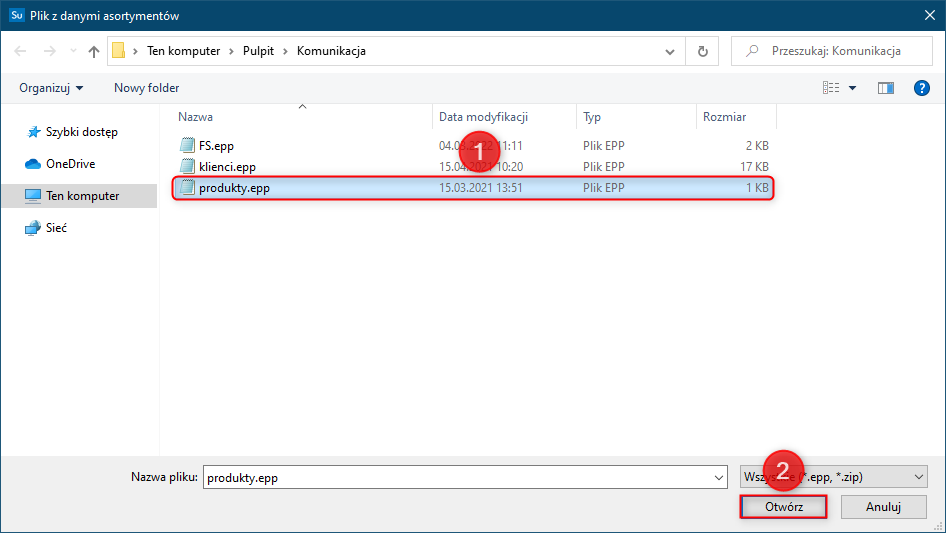Open OneDrive in the navigation pane
This screenshot has height=533, width=946.
tap(70, 163)
